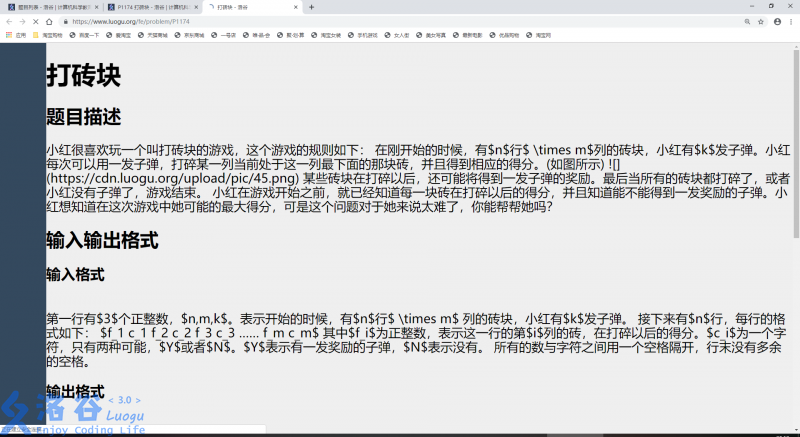The image size is (800, 437).
Task: Open the 淘宝购物 bookmark folder
Action: 48,34
